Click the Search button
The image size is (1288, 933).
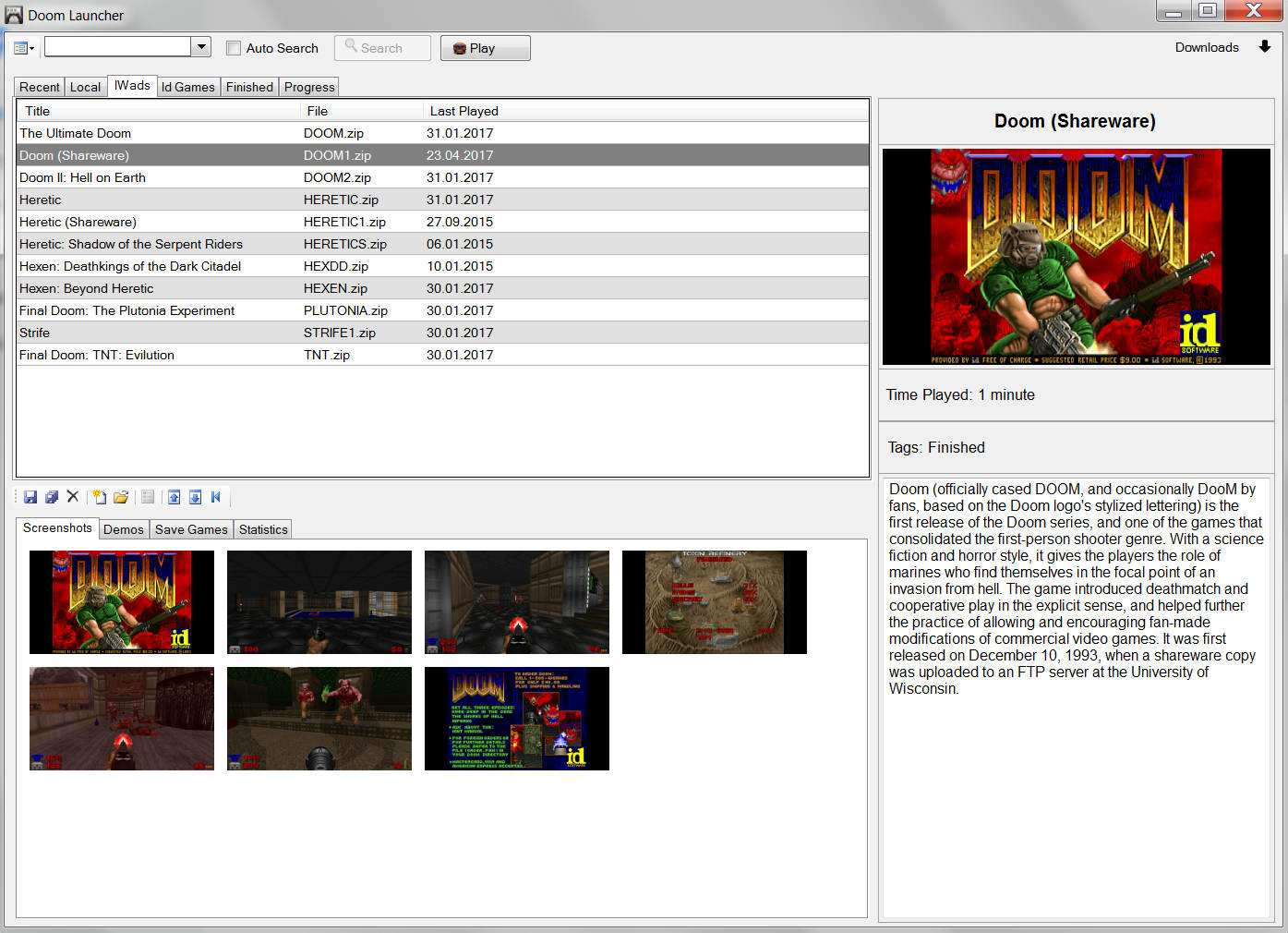(x=382, y=47)
